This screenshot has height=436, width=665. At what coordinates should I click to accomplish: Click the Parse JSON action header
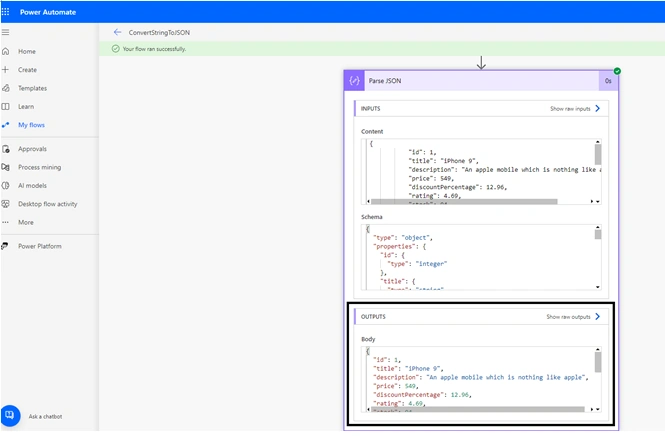click(x=481, y=81)
